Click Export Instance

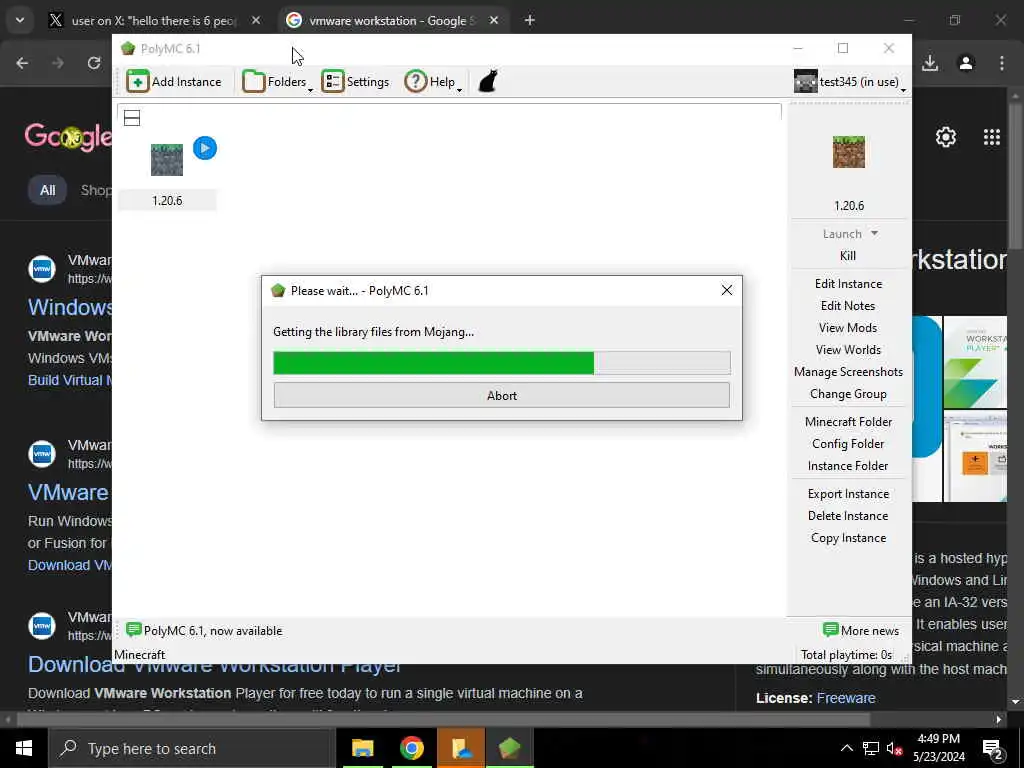click(x=848, y=494)
